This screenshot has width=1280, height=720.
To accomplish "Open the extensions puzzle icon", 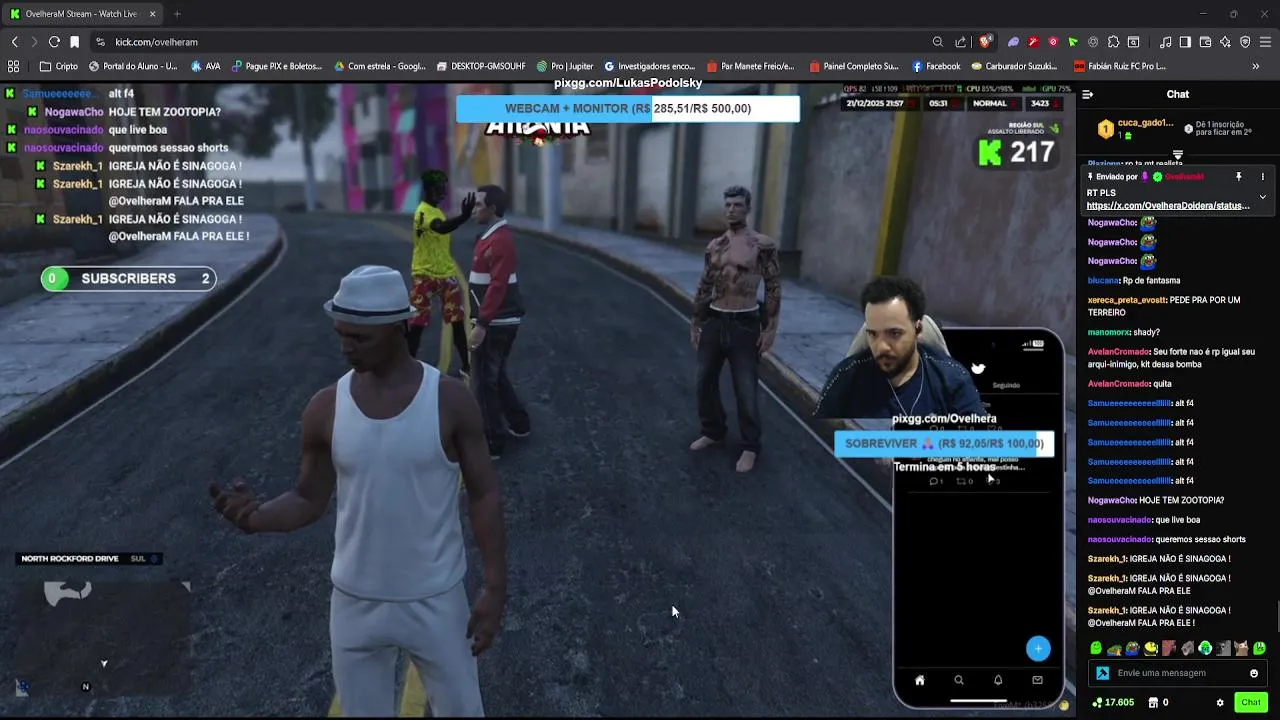I will (1113, 42).
